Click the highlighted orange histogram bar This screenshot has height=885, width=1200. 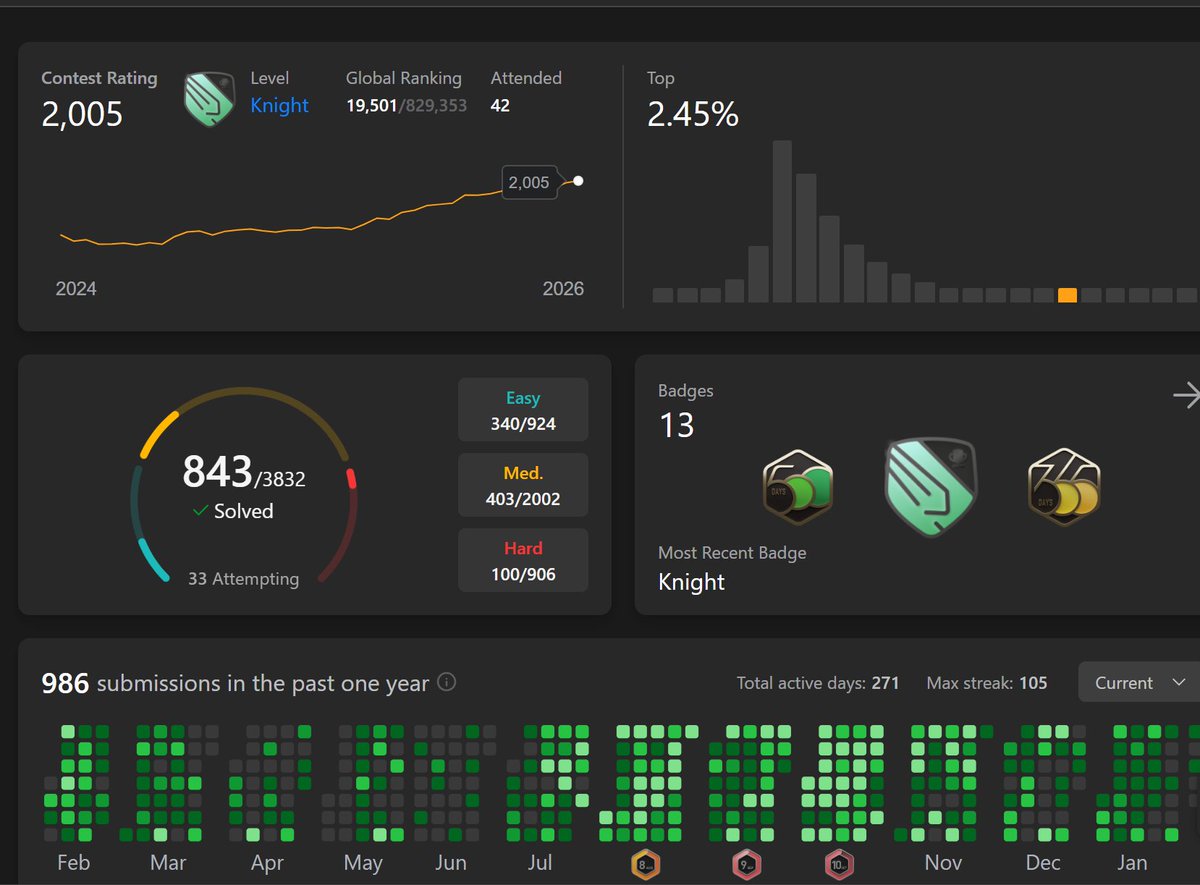[1067, 295]
